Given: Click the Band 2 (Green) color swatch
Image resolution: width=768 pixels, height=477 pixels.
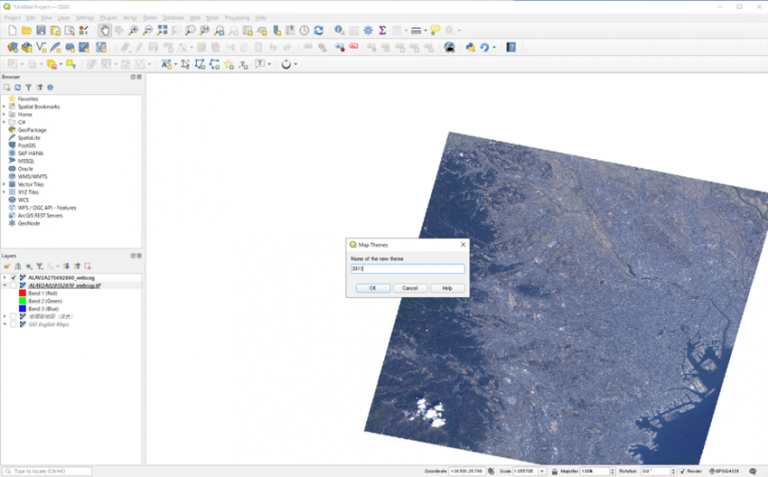Looking at the screenshot, I should pos(22,301).
